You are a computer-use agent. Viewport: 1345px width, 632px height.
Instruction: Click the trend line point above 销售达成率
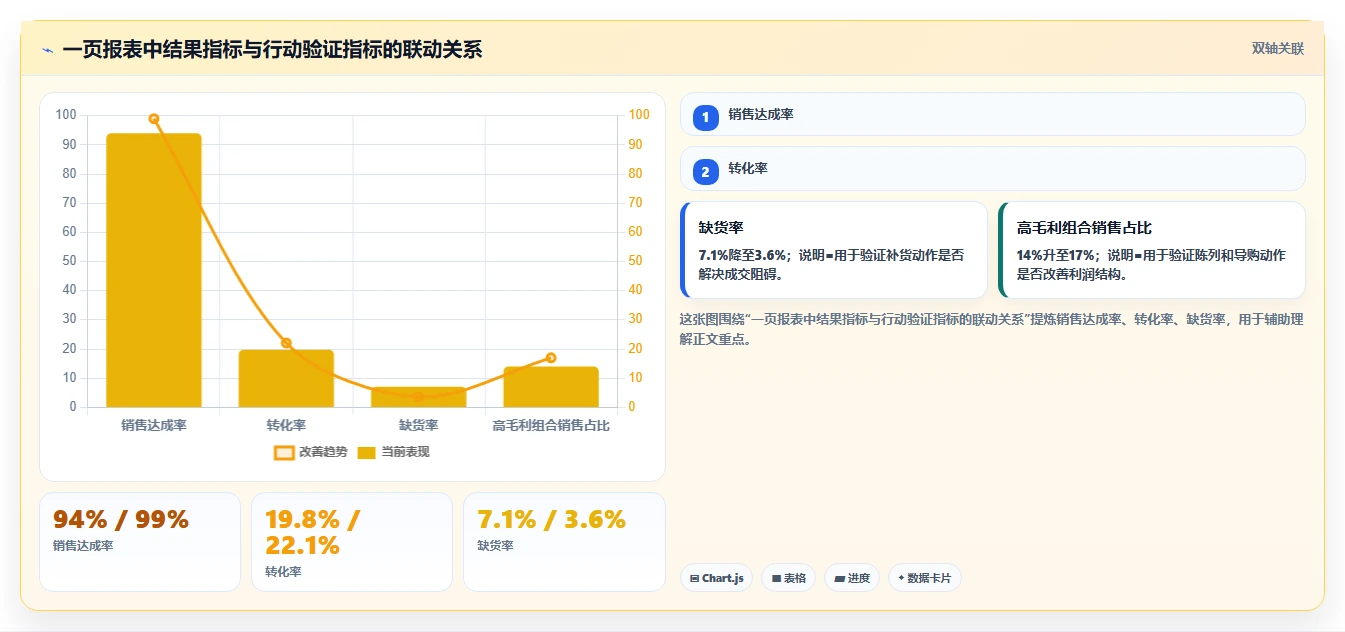click(154, 119)
